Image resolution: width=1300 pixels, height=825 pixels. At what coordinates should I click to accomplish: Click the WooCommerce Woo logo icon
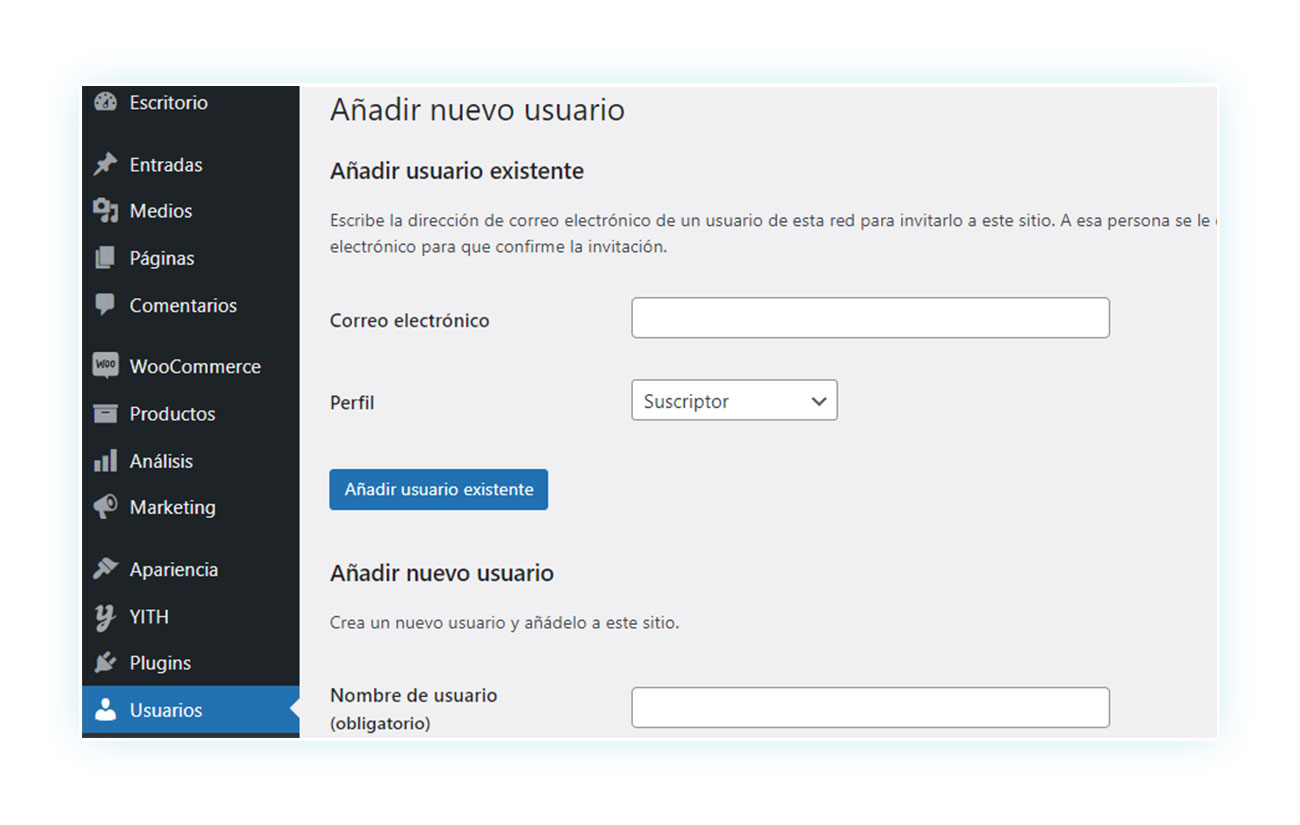click(x=105, y=366)
